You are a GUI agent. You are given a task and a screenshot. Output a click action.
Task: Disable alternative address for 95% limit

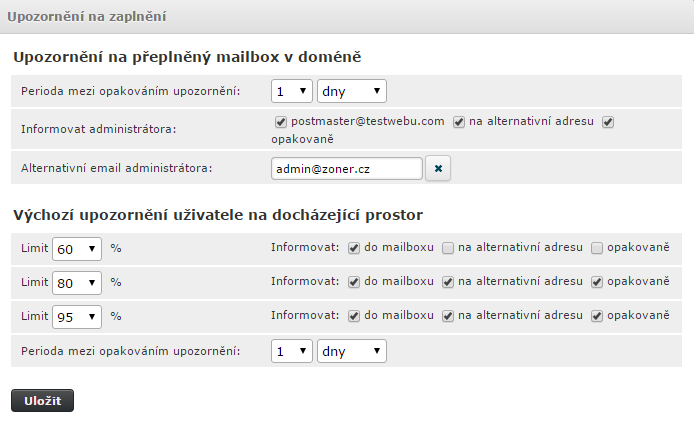tap(449, 317)
